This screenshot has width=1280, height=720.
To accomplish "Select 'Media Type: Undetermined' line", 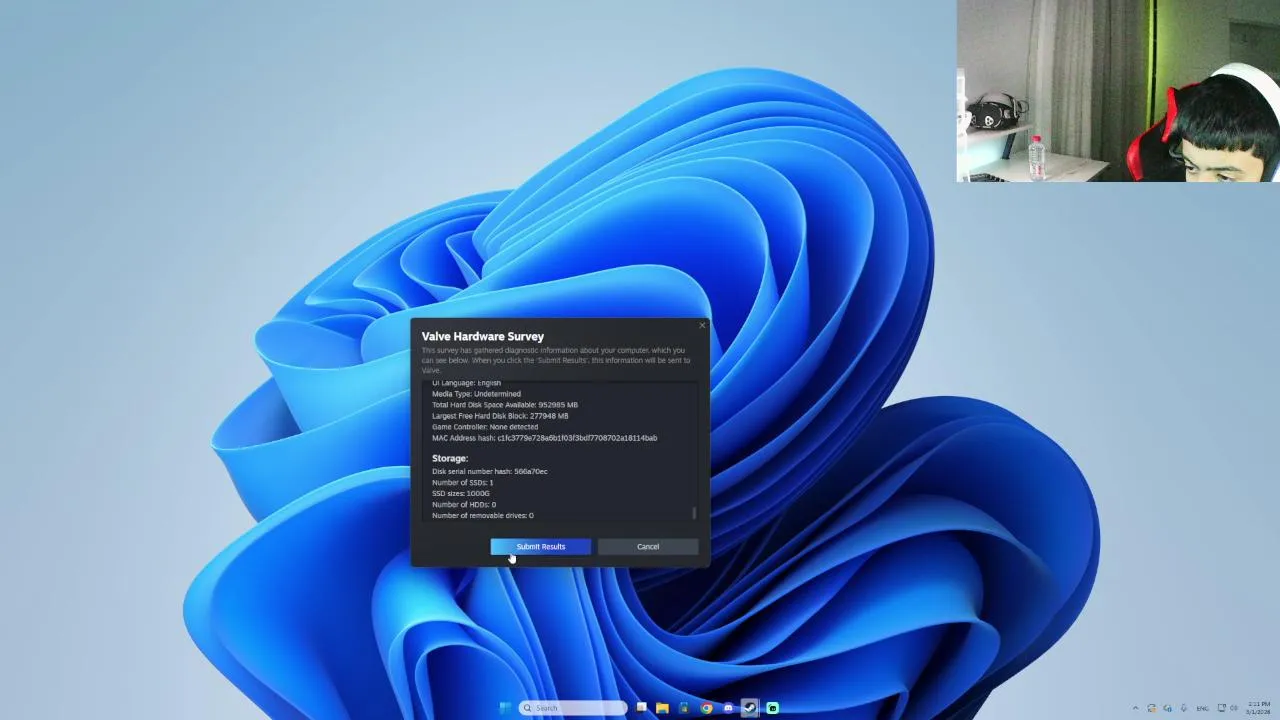I will [x=476, y=394].
